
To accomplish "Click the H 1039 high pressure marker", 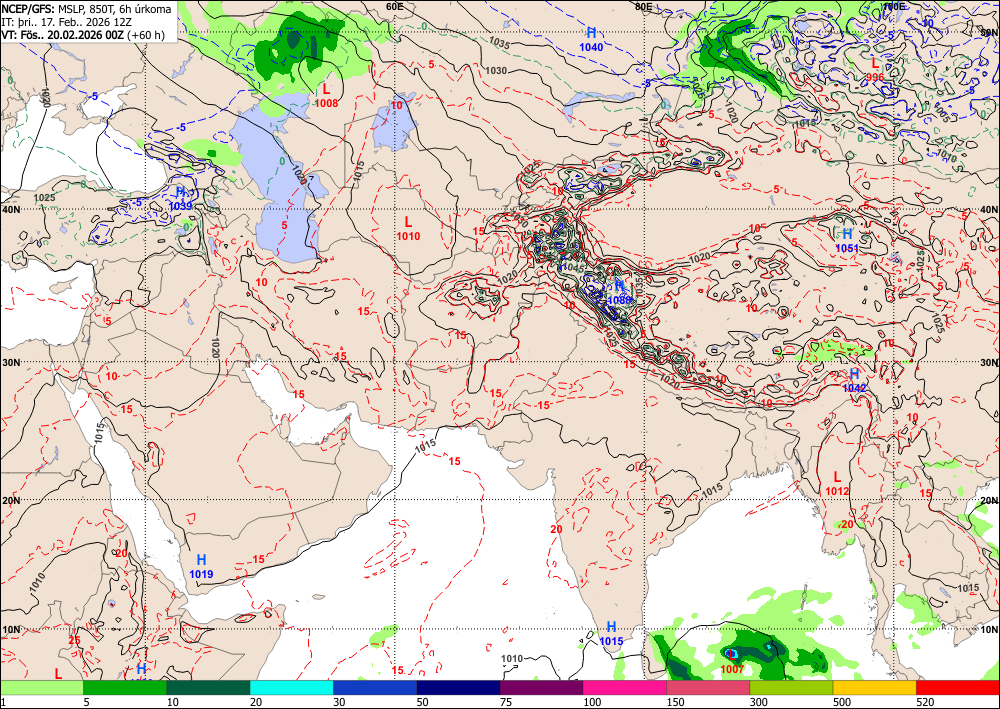I will click(x=180, y=198).
